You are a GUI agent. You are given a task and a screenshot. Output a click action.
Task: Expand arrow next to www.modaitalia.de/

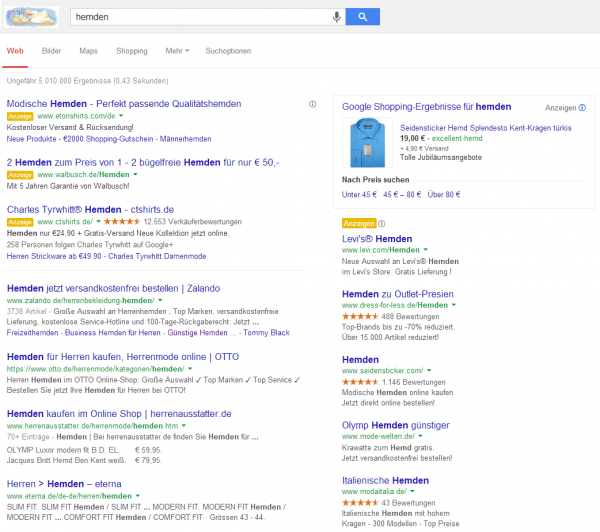point(412,491)
